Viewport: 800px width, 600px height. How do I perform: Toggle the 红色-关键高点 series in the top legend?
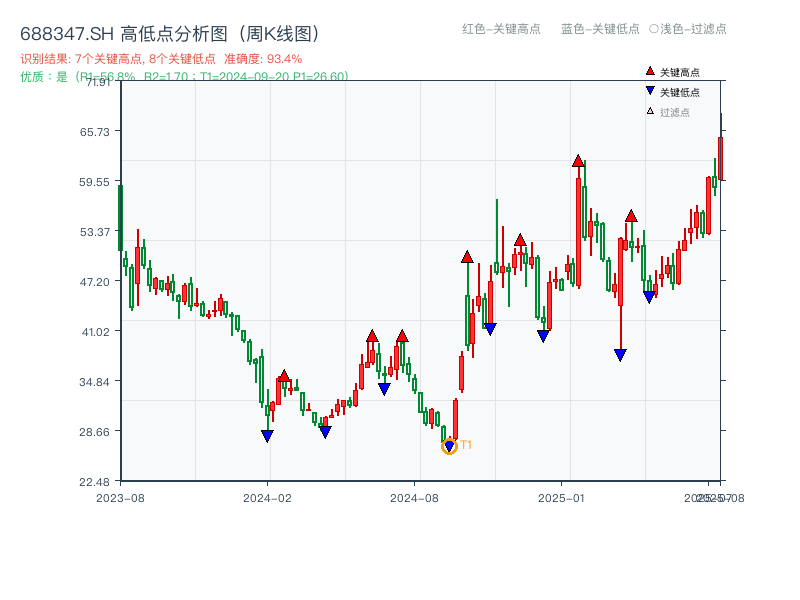pyautogui.click(x=501, y=29)
